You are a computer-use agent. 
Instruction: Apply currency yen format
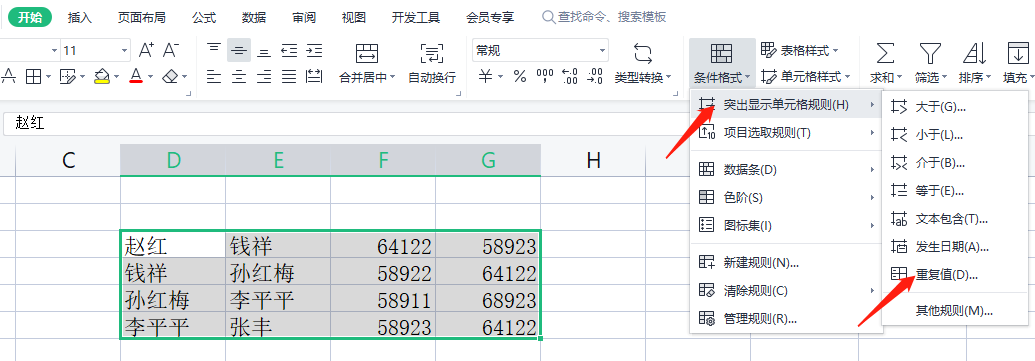(485, 77)
